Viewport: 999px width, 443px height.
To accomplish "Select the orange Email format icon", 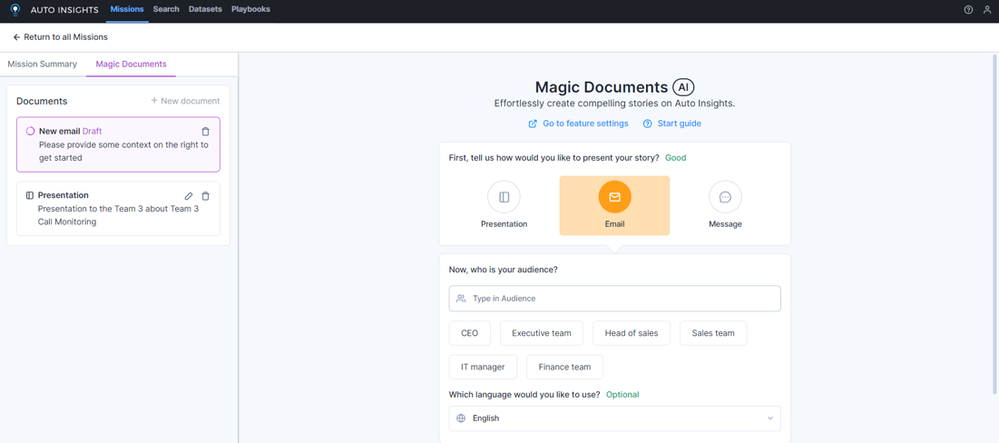I will 614,197.
